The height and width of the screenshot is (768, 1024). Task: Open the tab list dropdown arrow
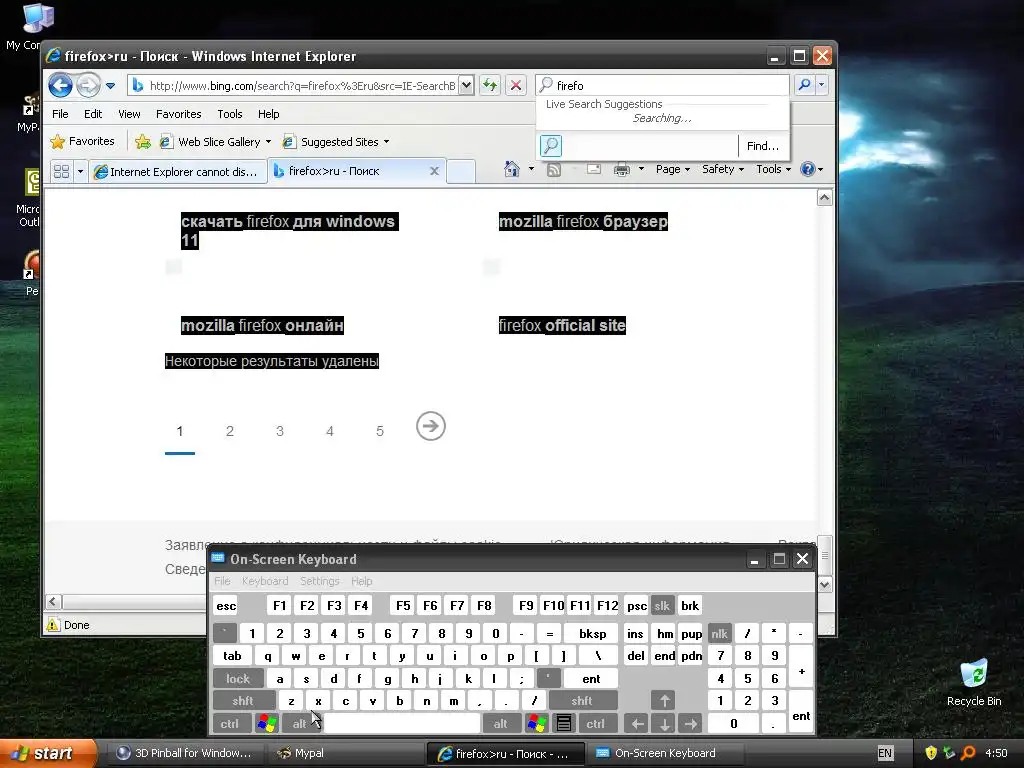(x=80, y=172)
